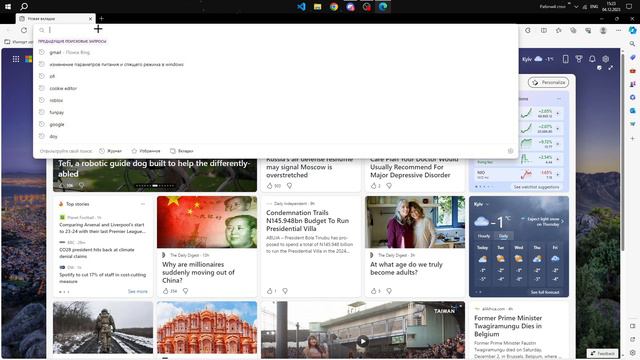
Task: Select the gmail search suggestion
Action: point(276,52)
